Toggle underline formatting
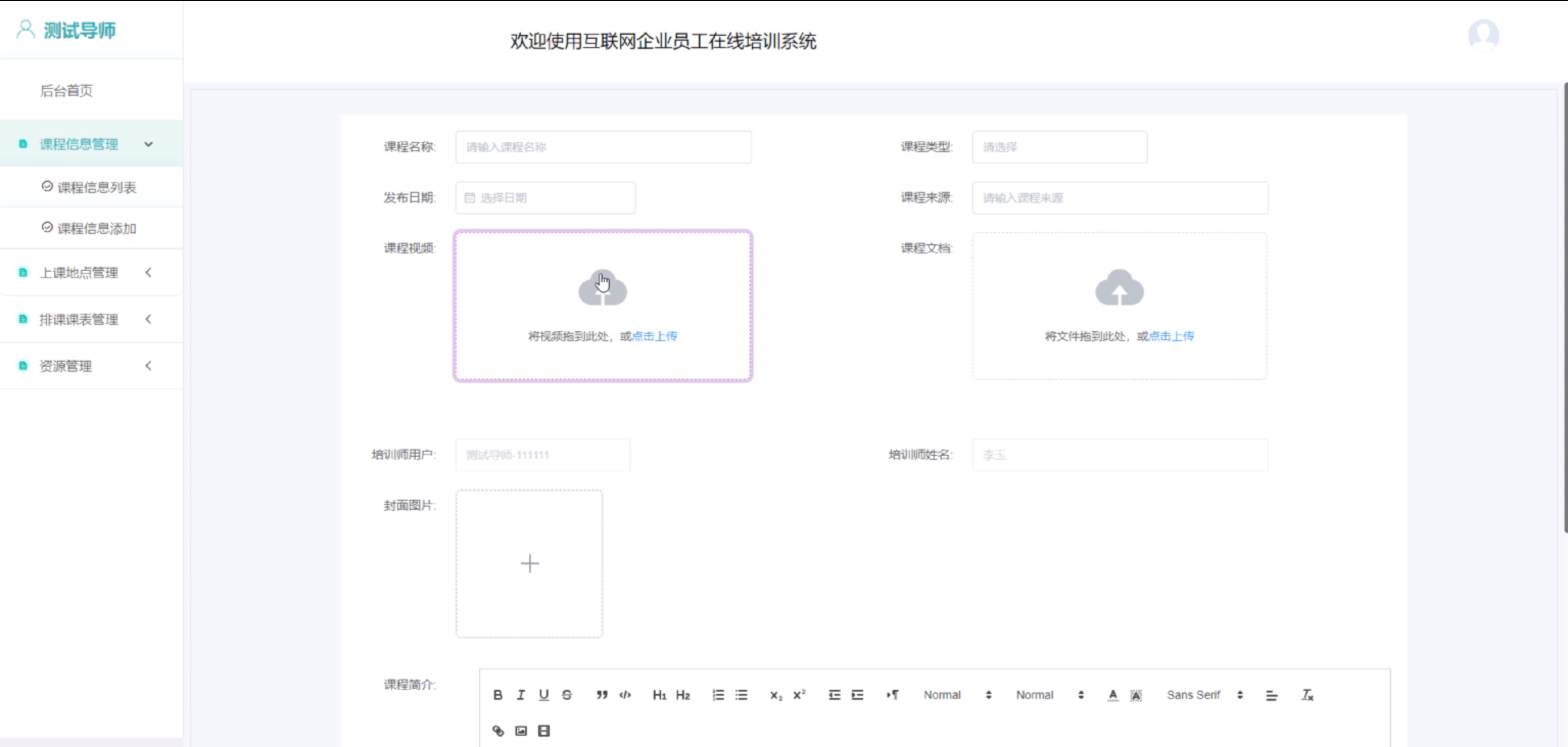The height and width of the screenshot is (747, 1568). (x=543, y=695)
